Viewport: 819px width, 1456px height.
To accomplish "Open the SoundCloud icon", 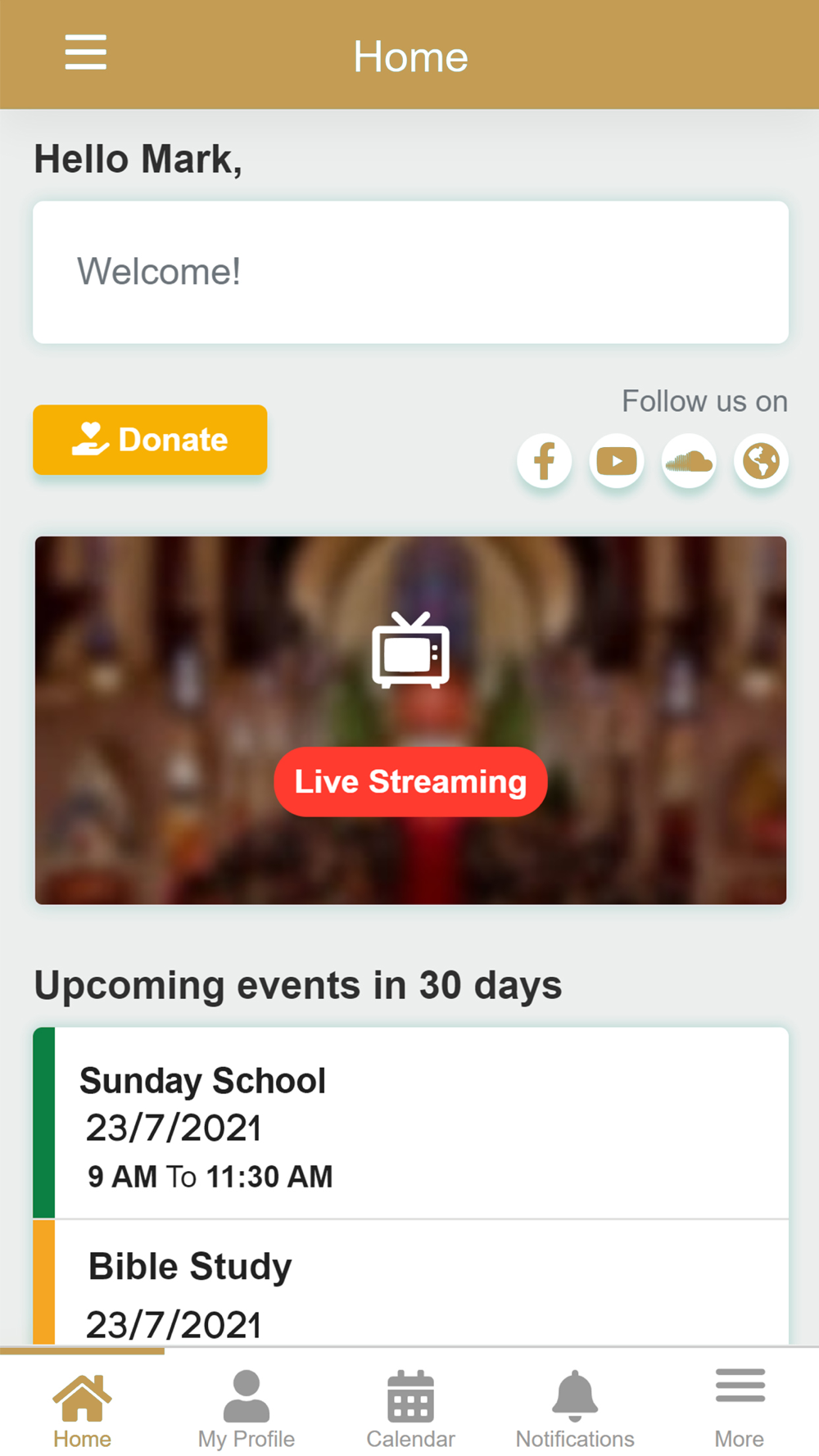I will coord(689,461).
